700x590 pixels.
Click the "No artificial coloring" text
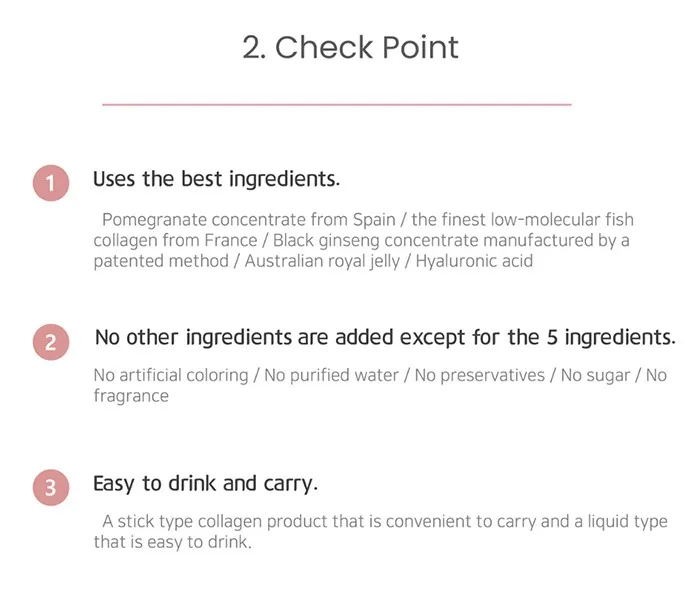(x=170, y=375)
